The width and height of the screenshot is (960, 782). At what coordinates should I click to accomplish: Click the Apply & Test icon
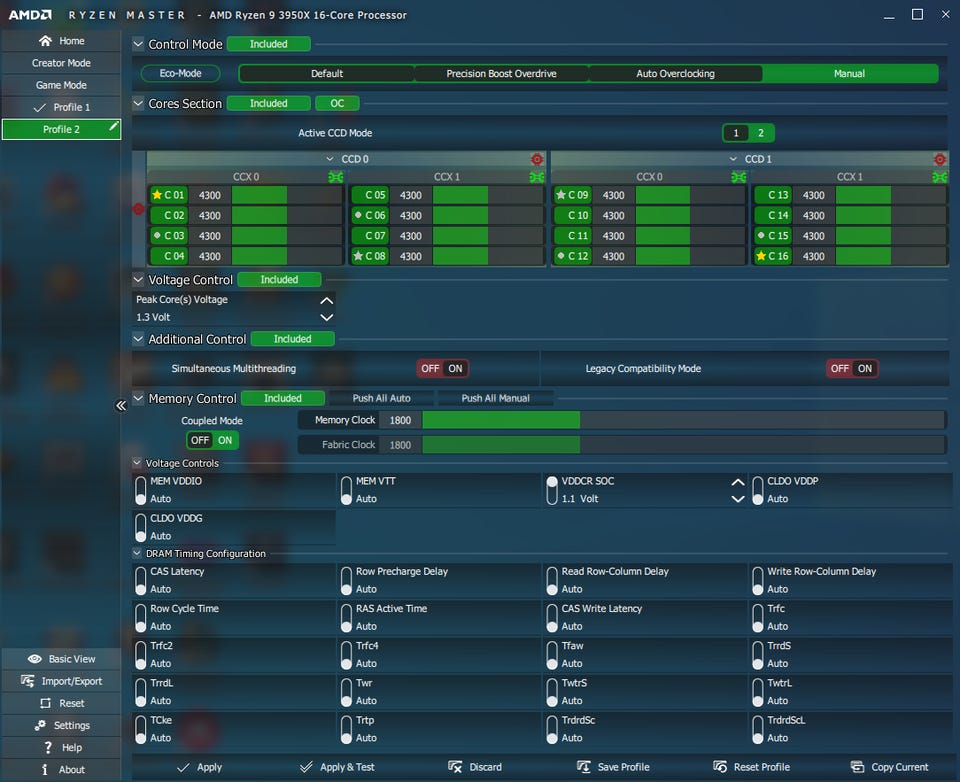tap(306, 767)
